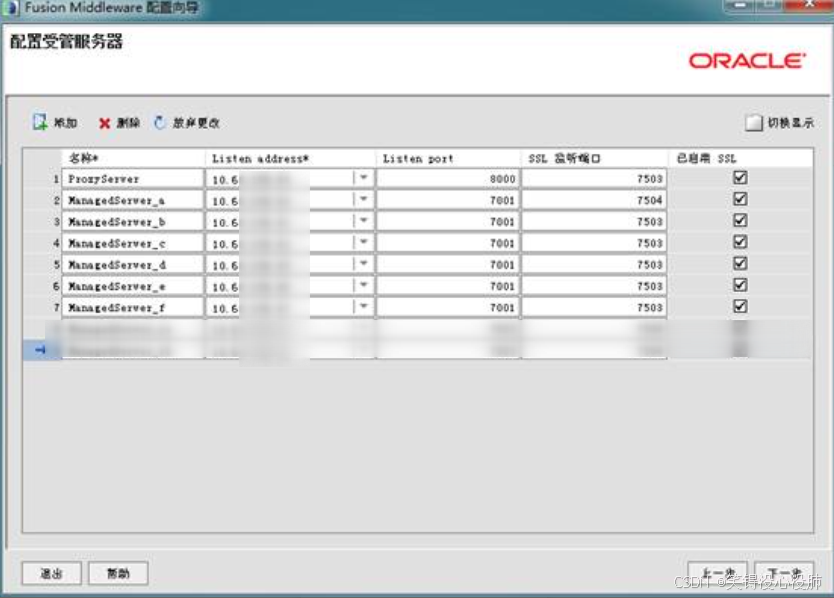
Task: Click the listen port 8000 field for ProxyServer
Action: 448,179
